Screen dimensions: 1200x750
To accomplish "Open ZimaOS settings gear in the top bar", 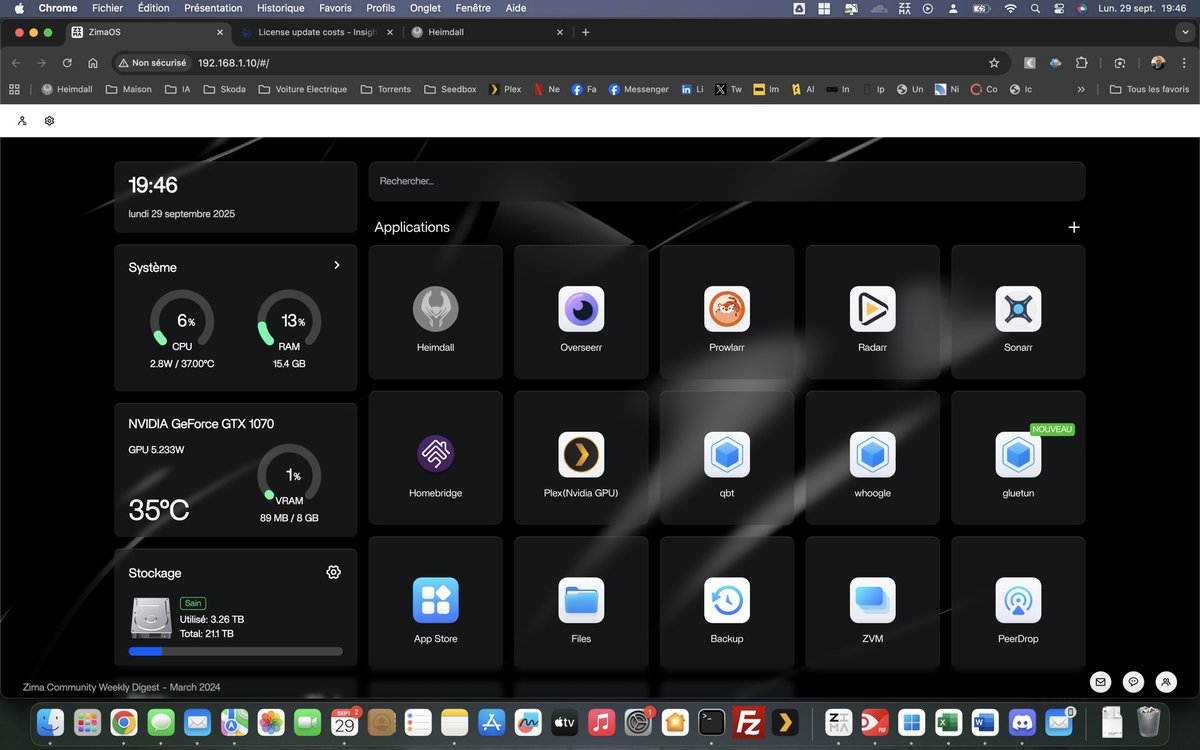I will pyautogui.click(x=49, y=121).
